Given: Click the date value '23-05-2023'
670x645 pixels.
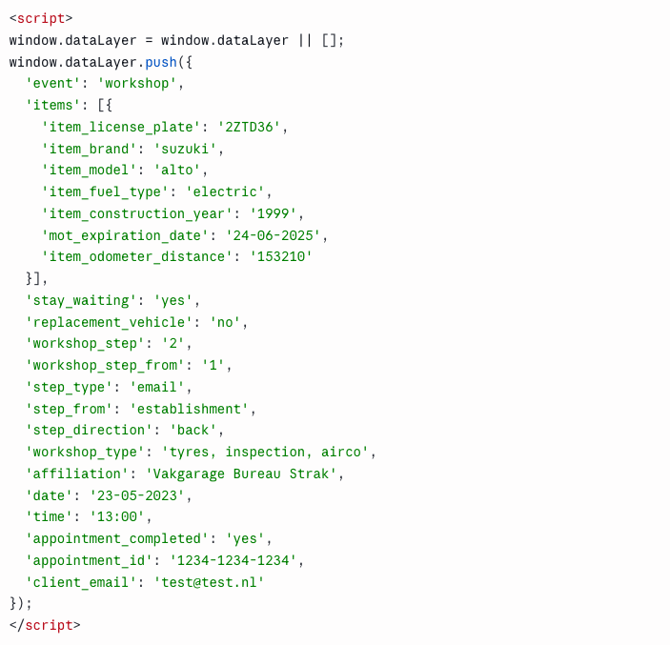Looking at the screenshot, I should (137, 496).
